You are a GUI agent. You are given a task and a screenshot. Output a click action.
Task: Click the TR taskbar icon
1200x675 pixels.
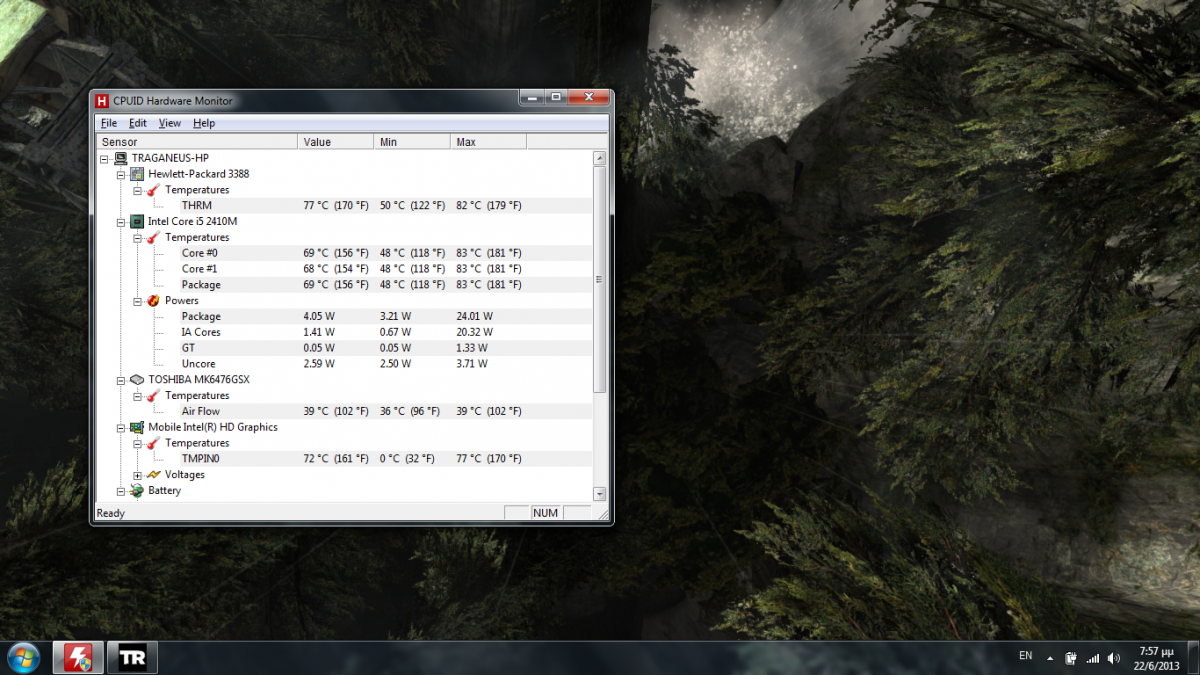pyautogui.click(x=131, y=658)
